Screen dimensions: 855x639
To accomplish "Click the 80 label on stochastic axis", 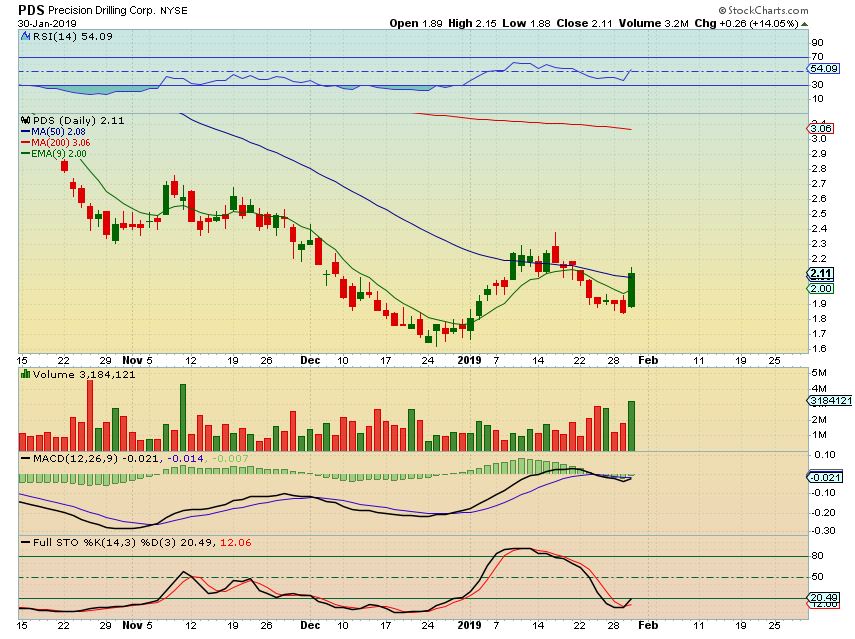I will click(x=817, y=556).
